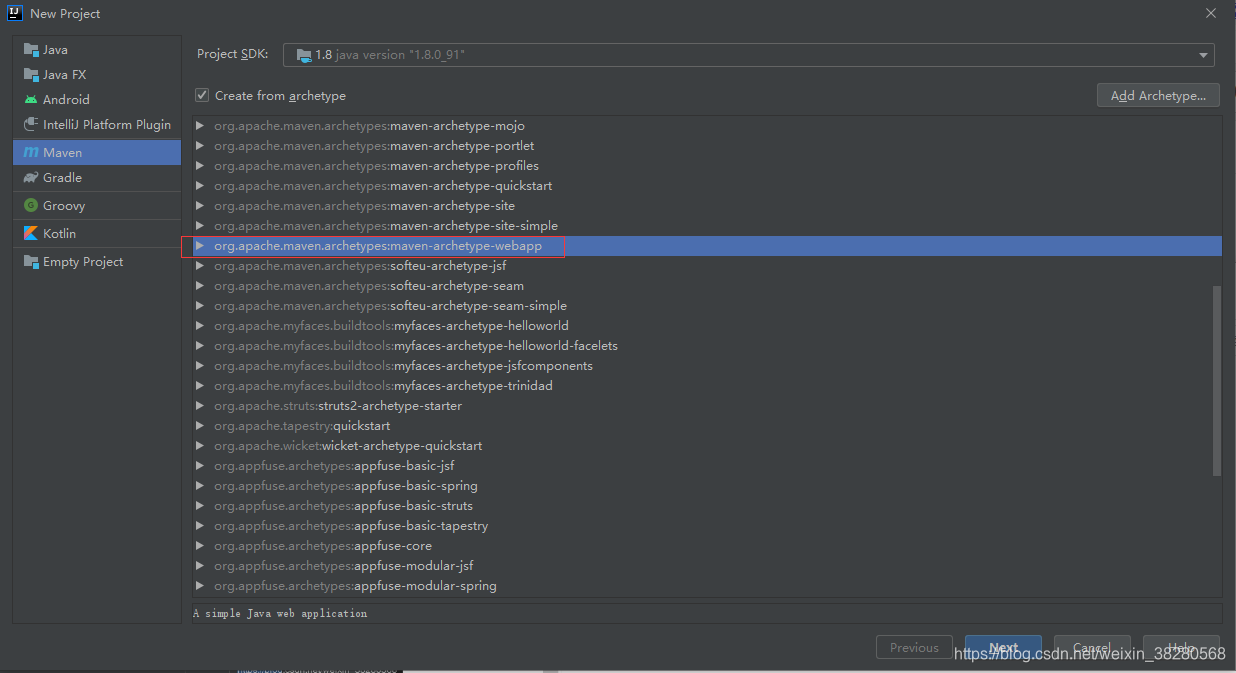The image size is (1236, 673).
Task: Select Android project type
Action: [97, 99]
